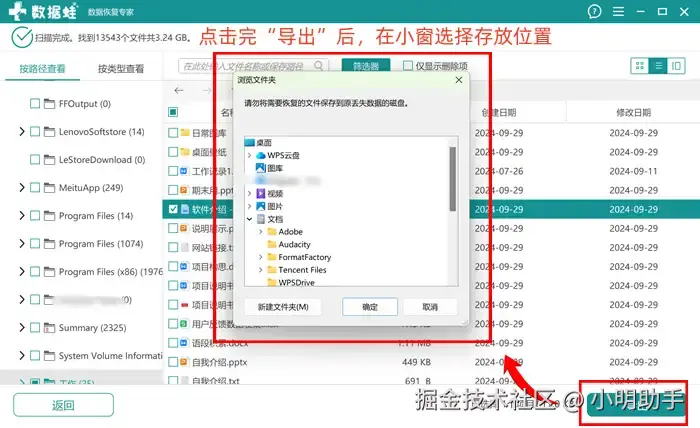This screenshot has width=700, height=428.
Task: Expand the Adobe folder in dialog
Action: pos(261,232)
